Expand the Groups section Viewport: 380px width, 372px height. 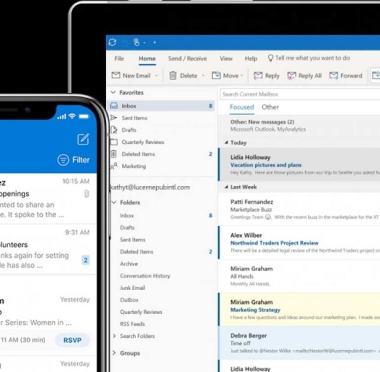pos(114,353)
